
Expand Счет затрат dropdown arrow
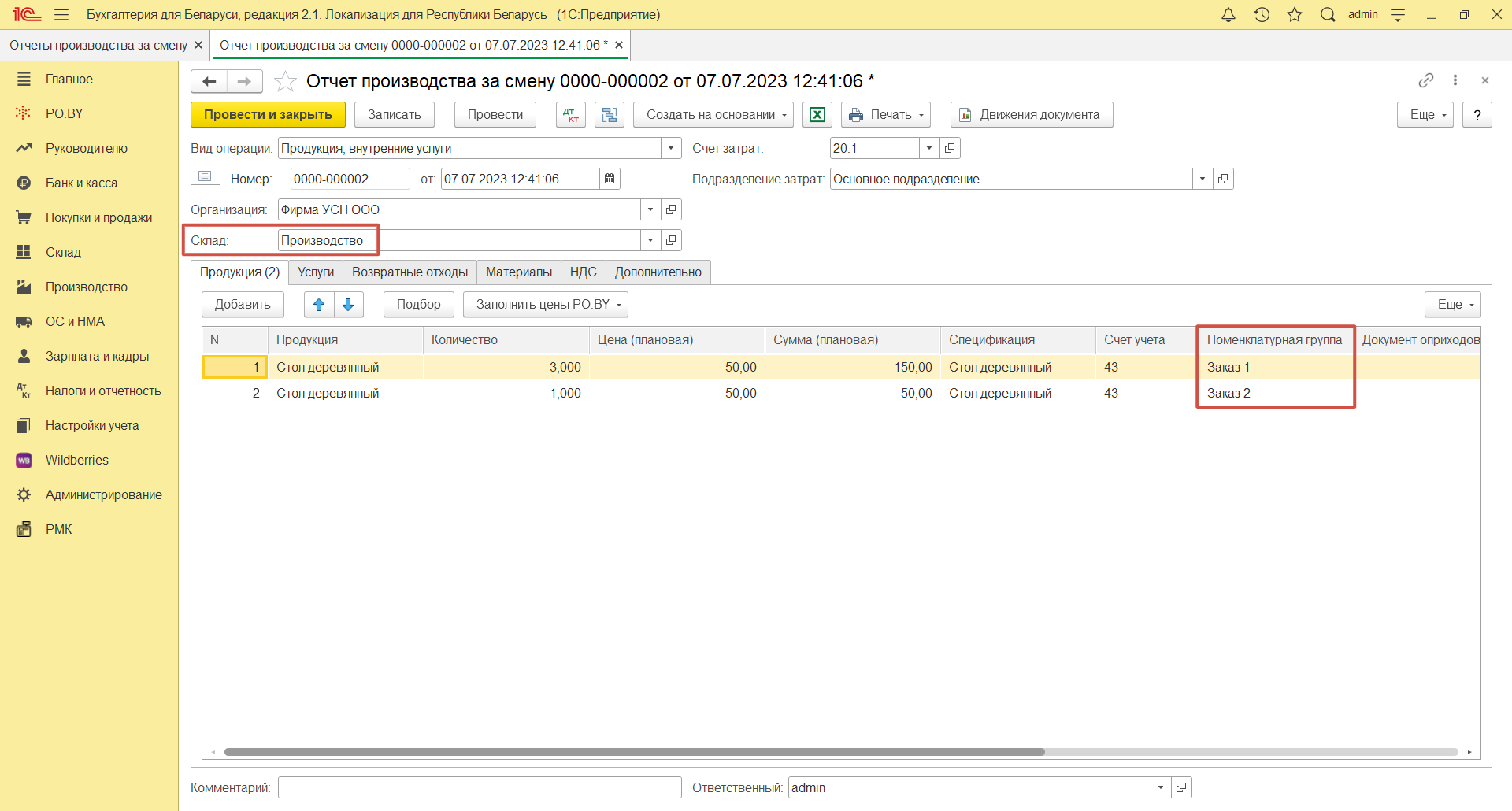pyautogui.click(x=929, y=148)
